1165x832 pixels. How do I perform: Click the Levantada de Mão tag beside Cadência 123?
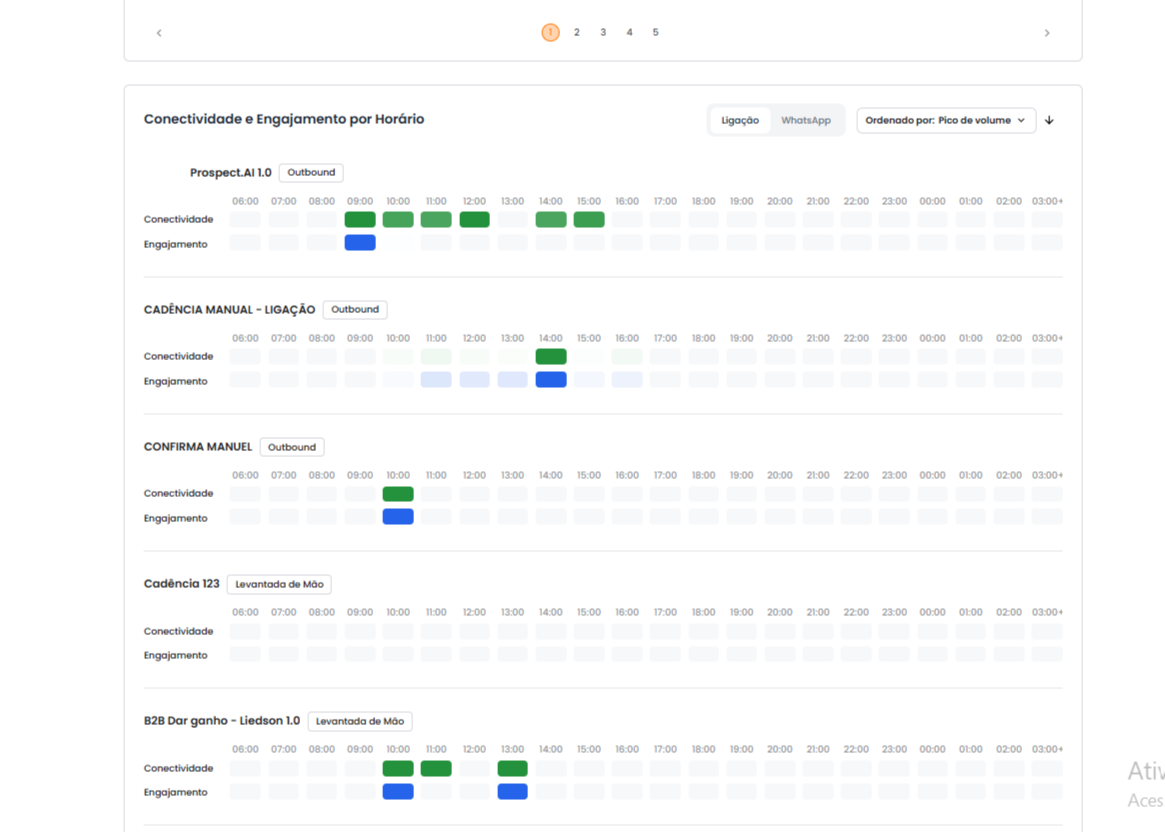point(279,585)
